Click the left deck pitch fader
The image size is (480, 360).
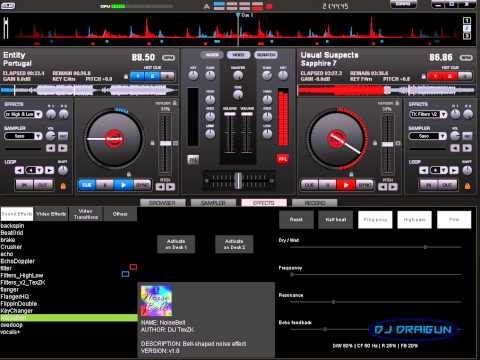[165, 143]
